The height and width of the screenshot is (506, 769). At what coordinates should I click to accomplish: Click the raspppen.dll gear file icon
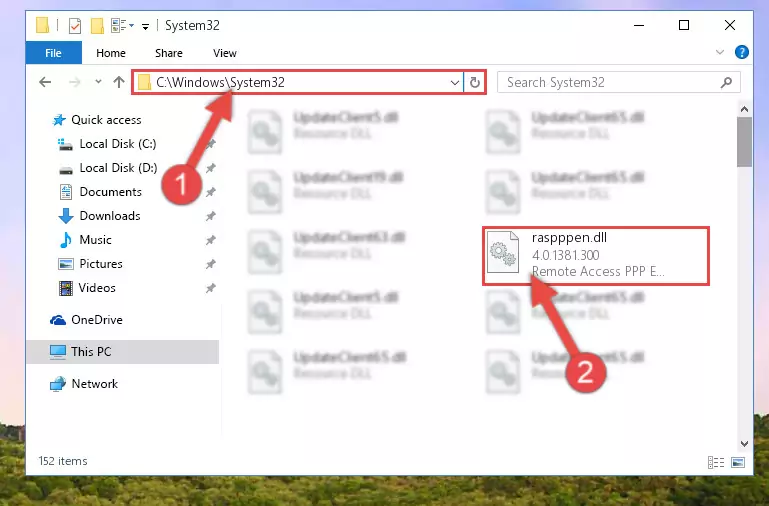click(x=503, y=252)
